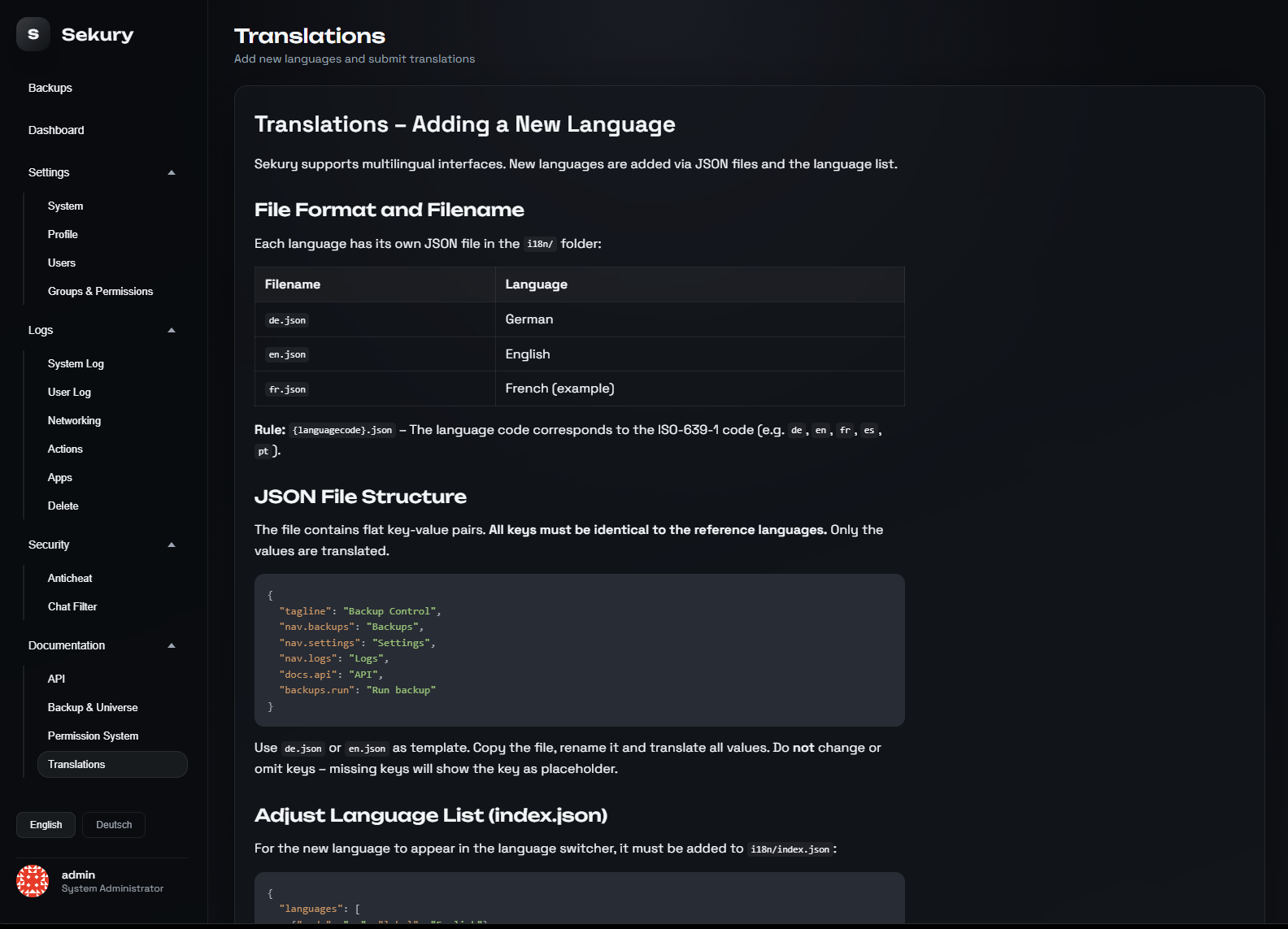Viewport: 1288px width, 929px height.
Task: Collapse the Documentation section chevron
Action: coord(172,645)
